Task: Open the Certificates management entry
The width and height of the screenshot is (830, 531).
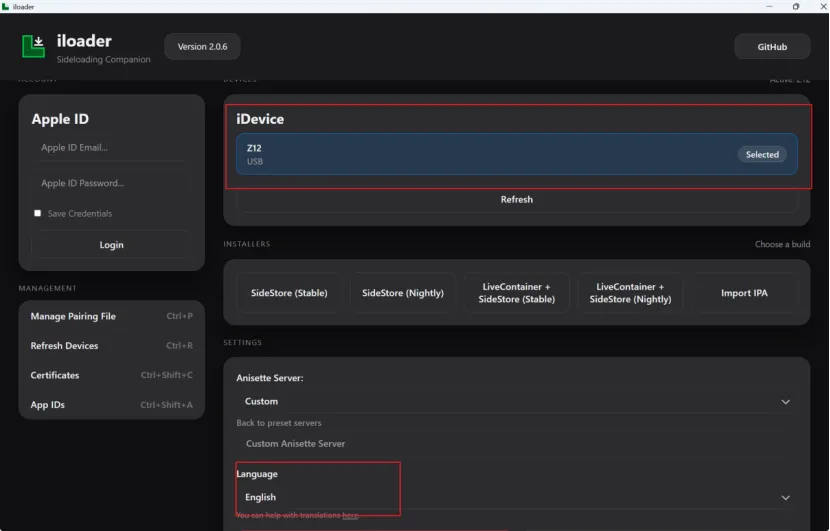Action: pyautogui.click(x=111, y=375)
